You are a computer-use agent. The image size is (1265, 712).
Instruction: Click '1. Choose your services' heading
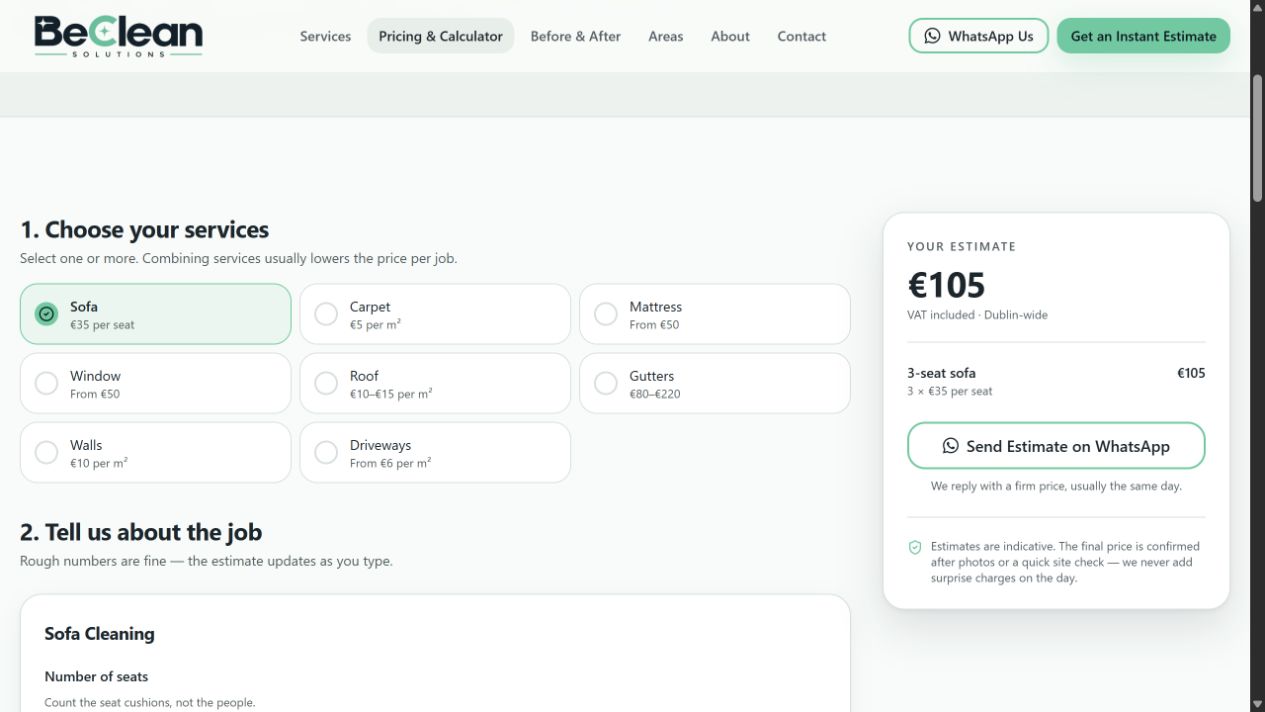(144, 230)
